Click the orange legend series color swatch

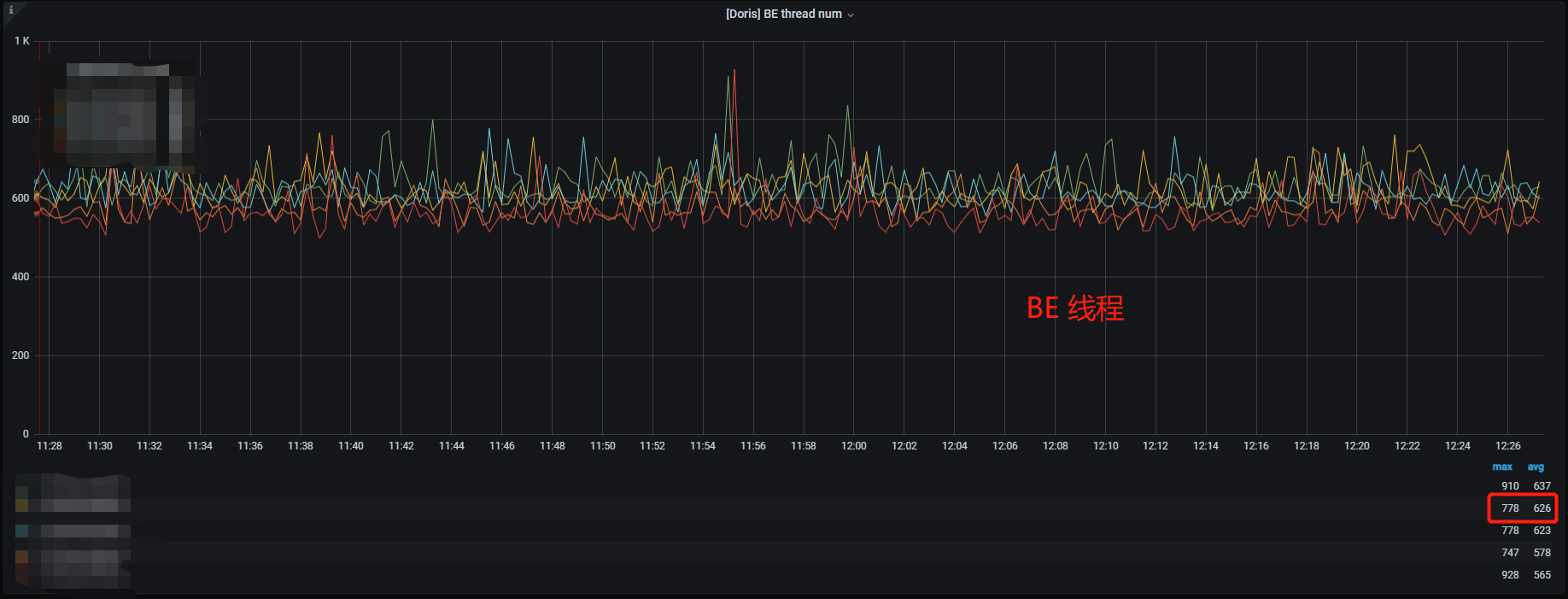coord(22,556)
